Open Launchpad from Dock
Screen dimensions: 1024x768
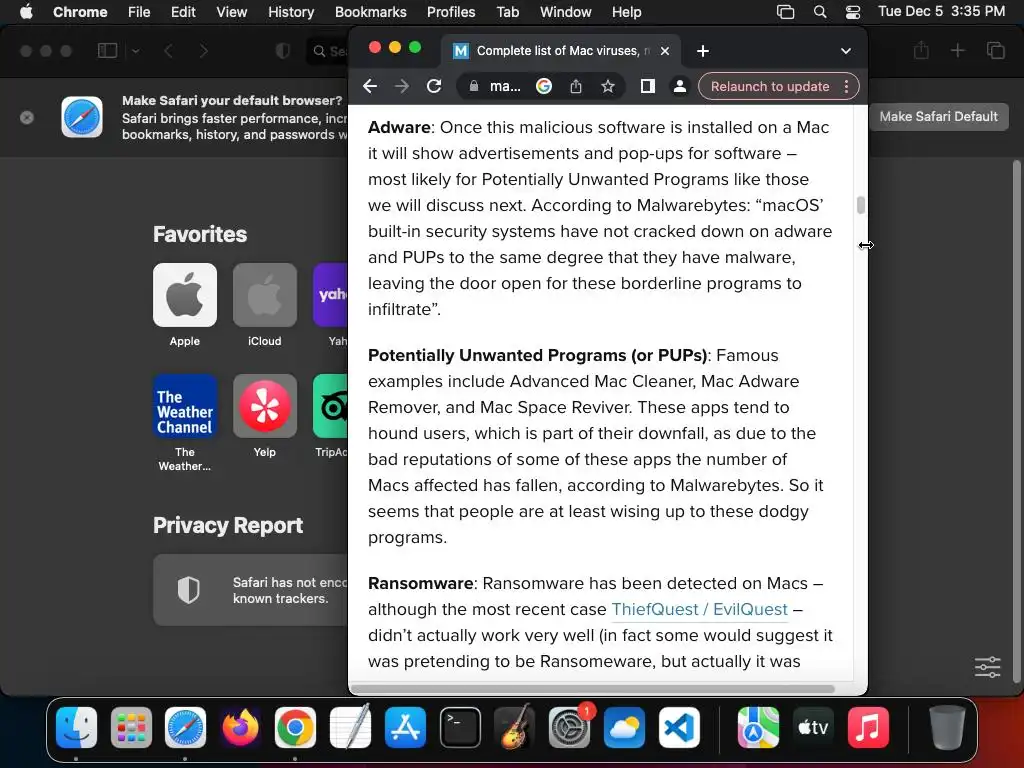[131, 728]
